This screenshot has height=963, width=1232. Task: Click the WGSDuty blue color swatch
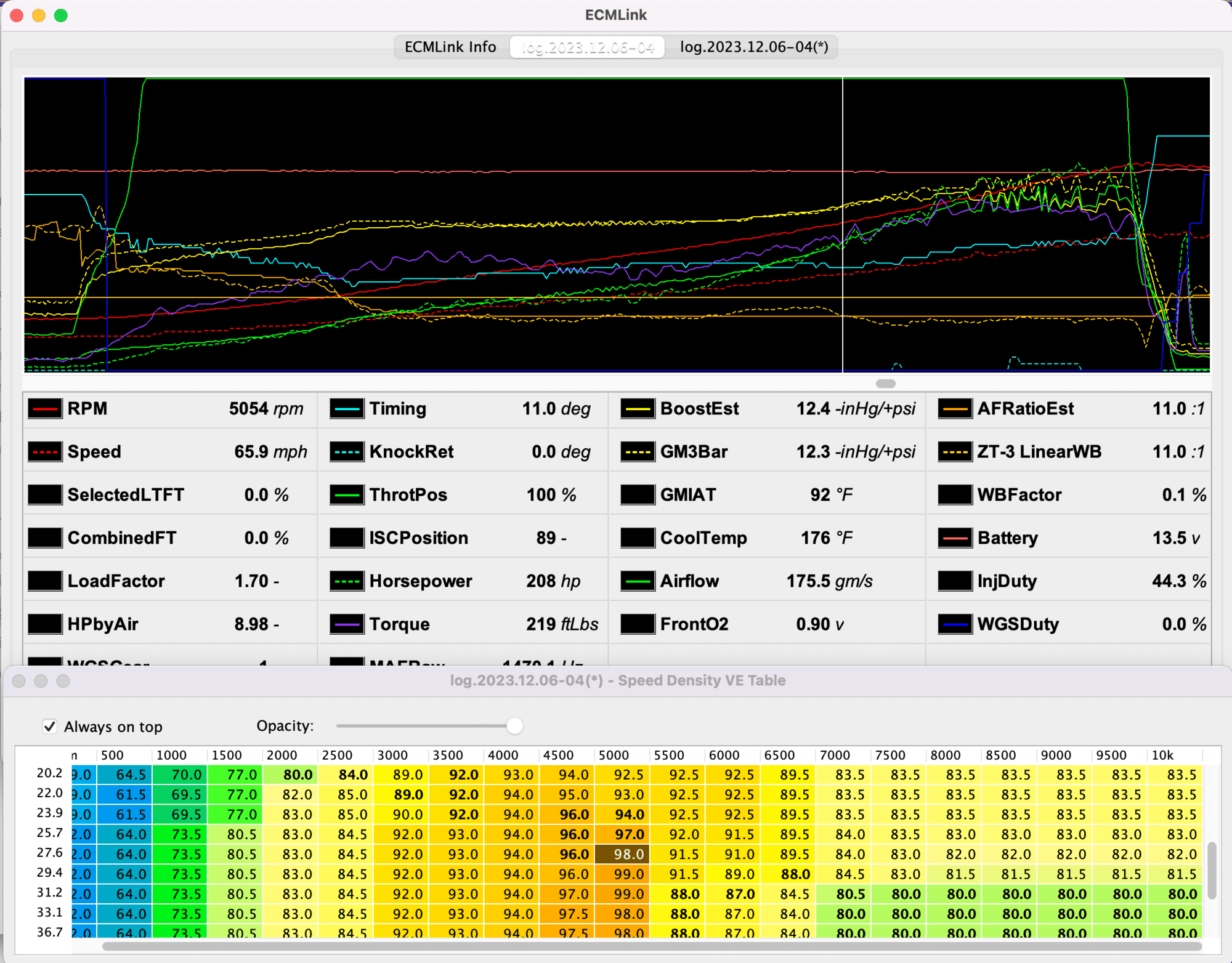(955, 624)
